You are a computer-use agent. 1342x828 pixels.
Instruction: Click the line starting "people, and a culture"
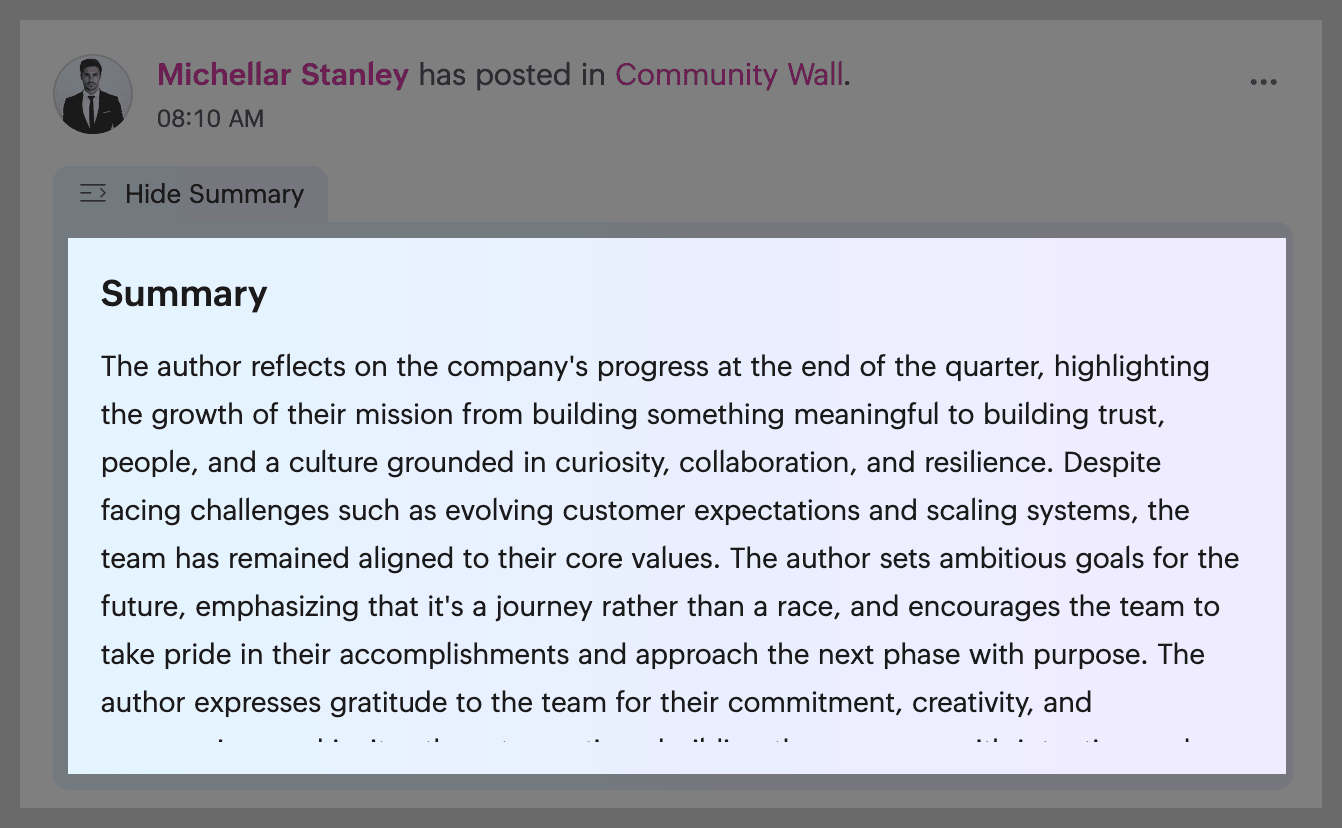pos(630,462)
